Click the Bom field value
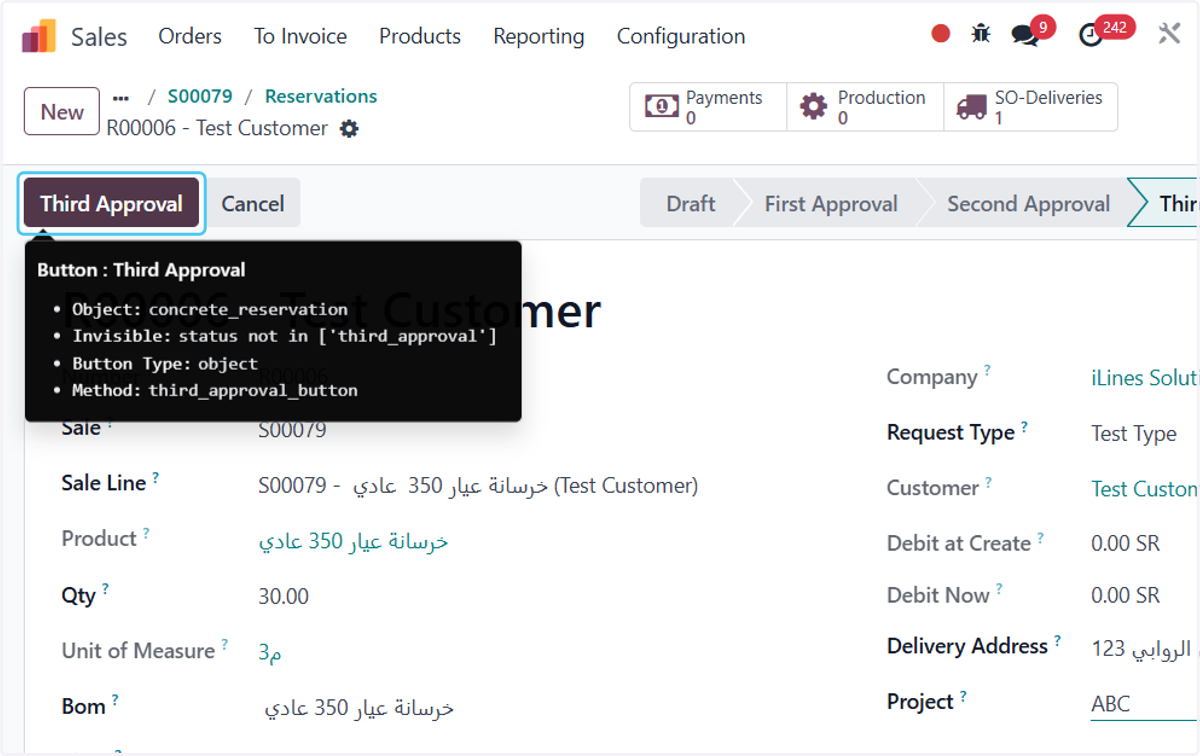This screenshot has width=1200, height=756. (358, 708)
